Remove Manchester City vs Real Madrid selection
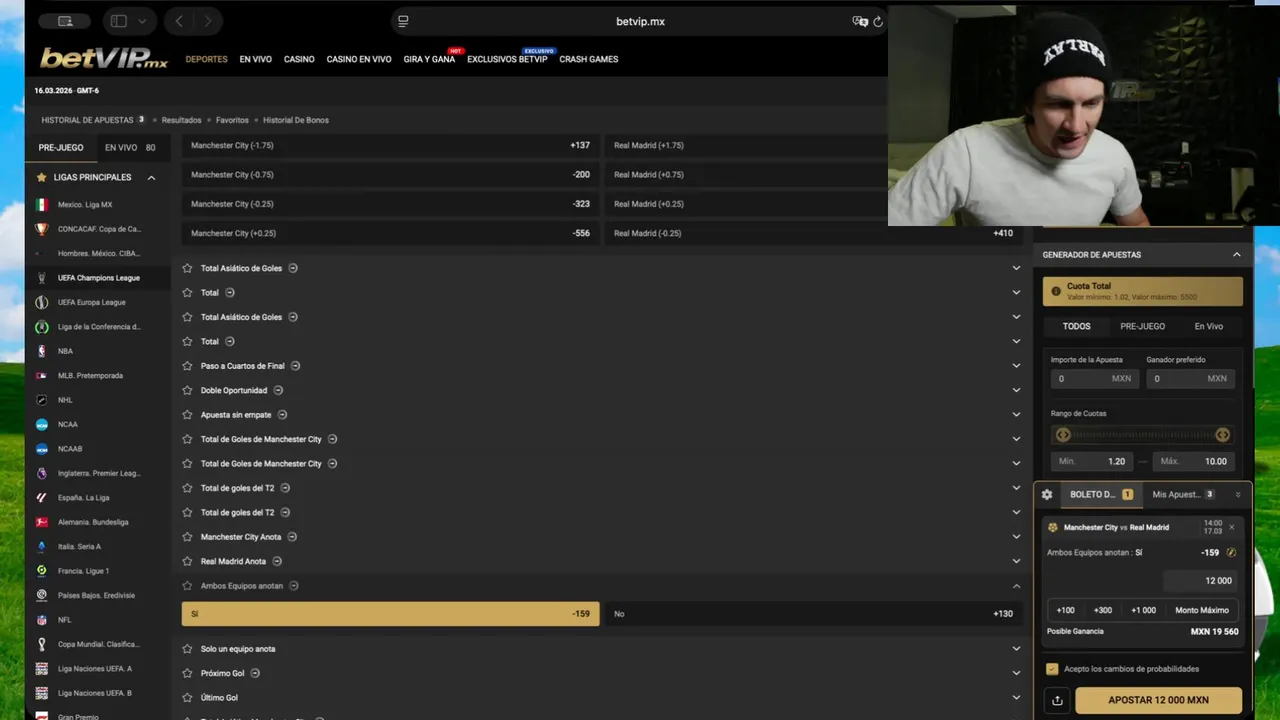Screen dimensions: 1280x720 coord(1232,527)
